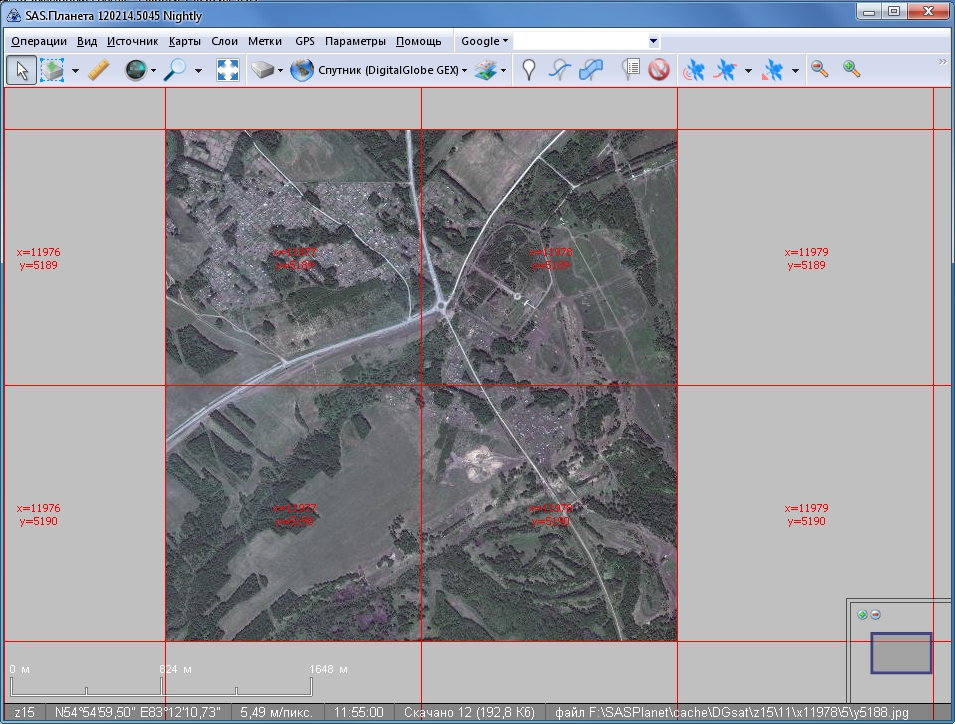Click the magnifier zoom tool icon

pos(176,70)
